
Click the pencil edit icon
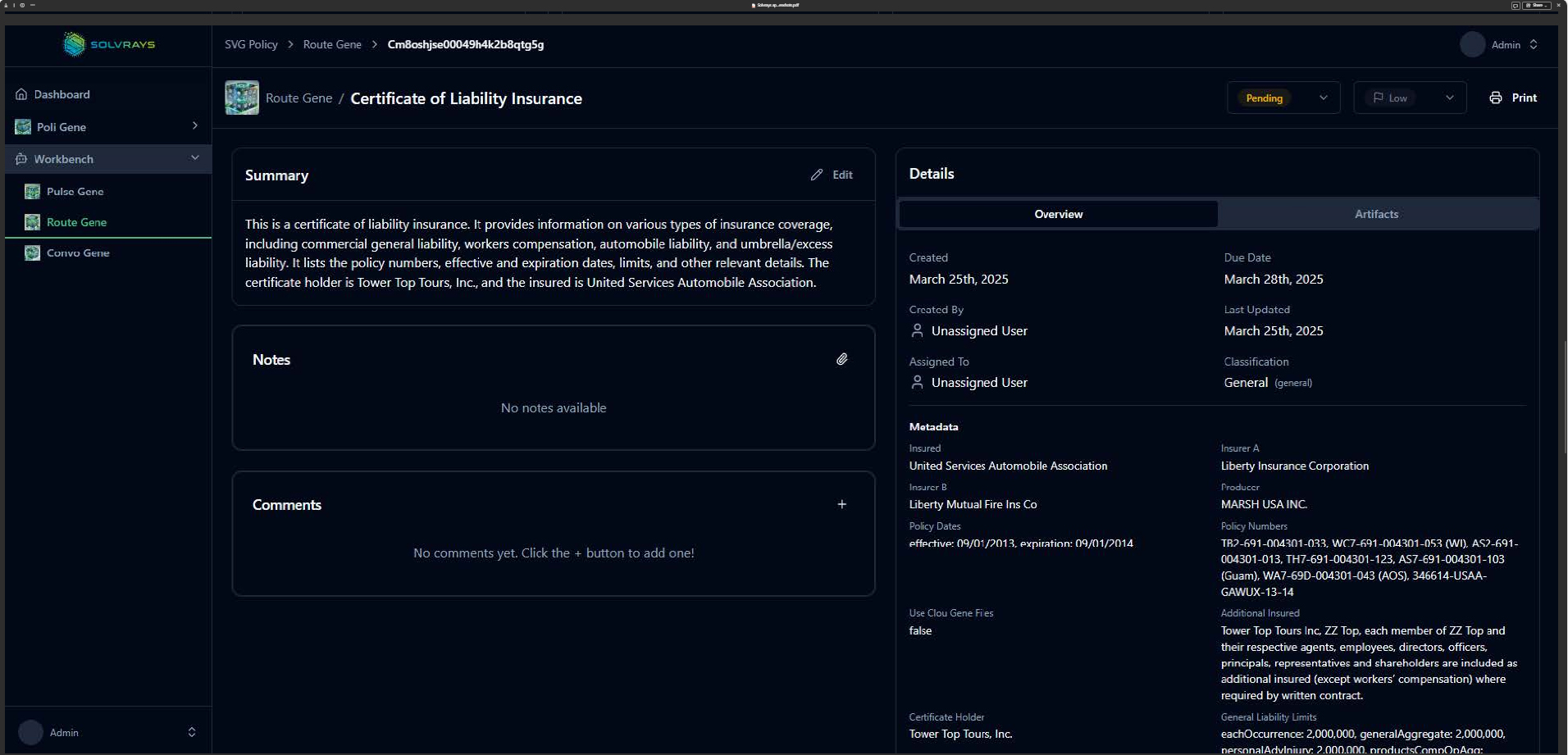click(x=817, y=175)
